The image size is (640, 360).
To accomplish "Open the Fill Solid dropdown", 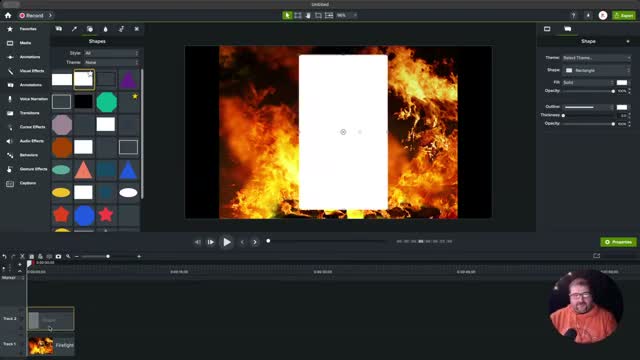I will [x=588, y=82].
